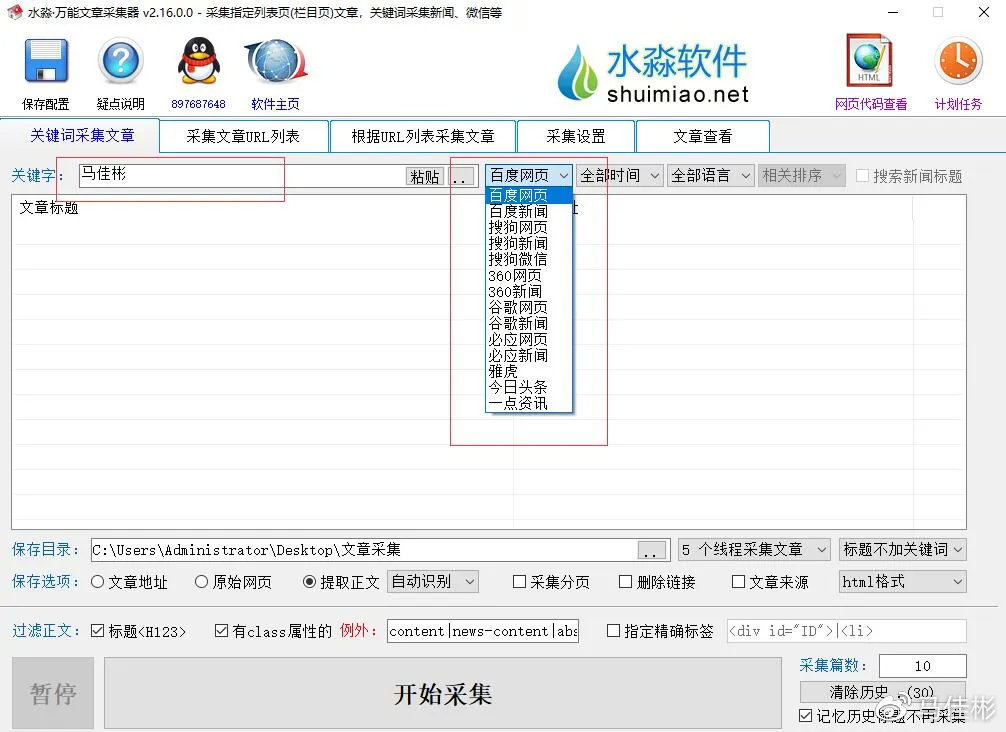Choose 搜狗新闻 from the source list
1006x732 pixels.
click(x=529, y=243)
